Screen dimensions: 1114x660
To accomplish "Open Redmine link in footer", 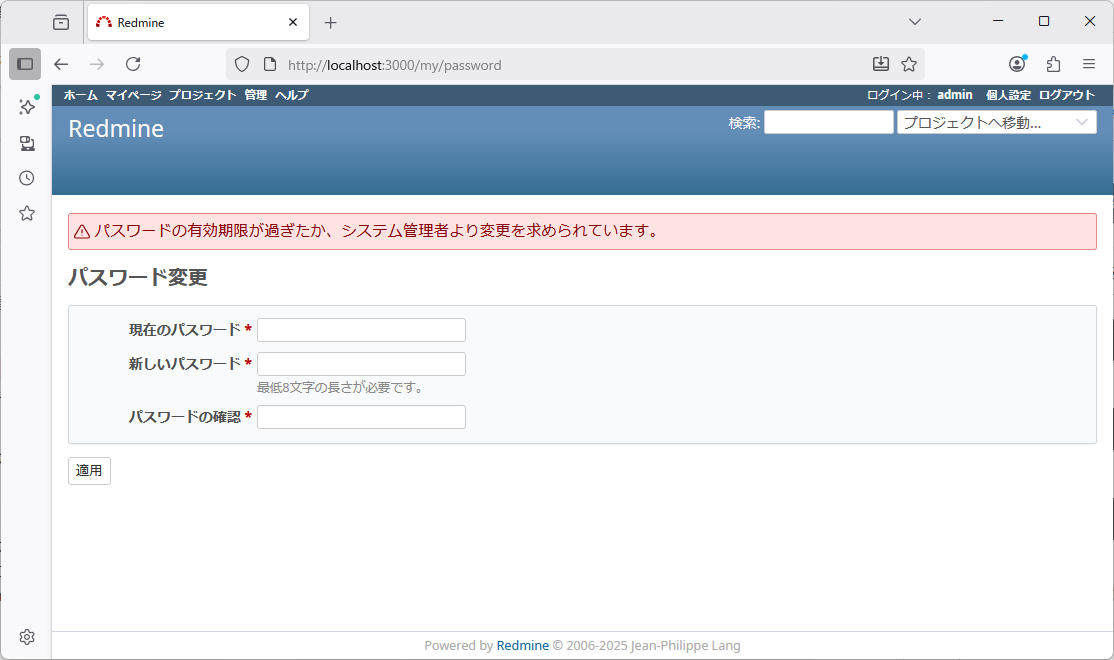I will click(523, 645).
